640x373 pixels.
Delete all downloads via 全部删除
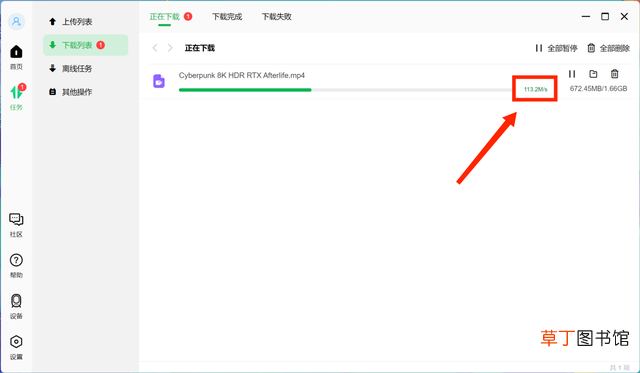coord(609,48)
